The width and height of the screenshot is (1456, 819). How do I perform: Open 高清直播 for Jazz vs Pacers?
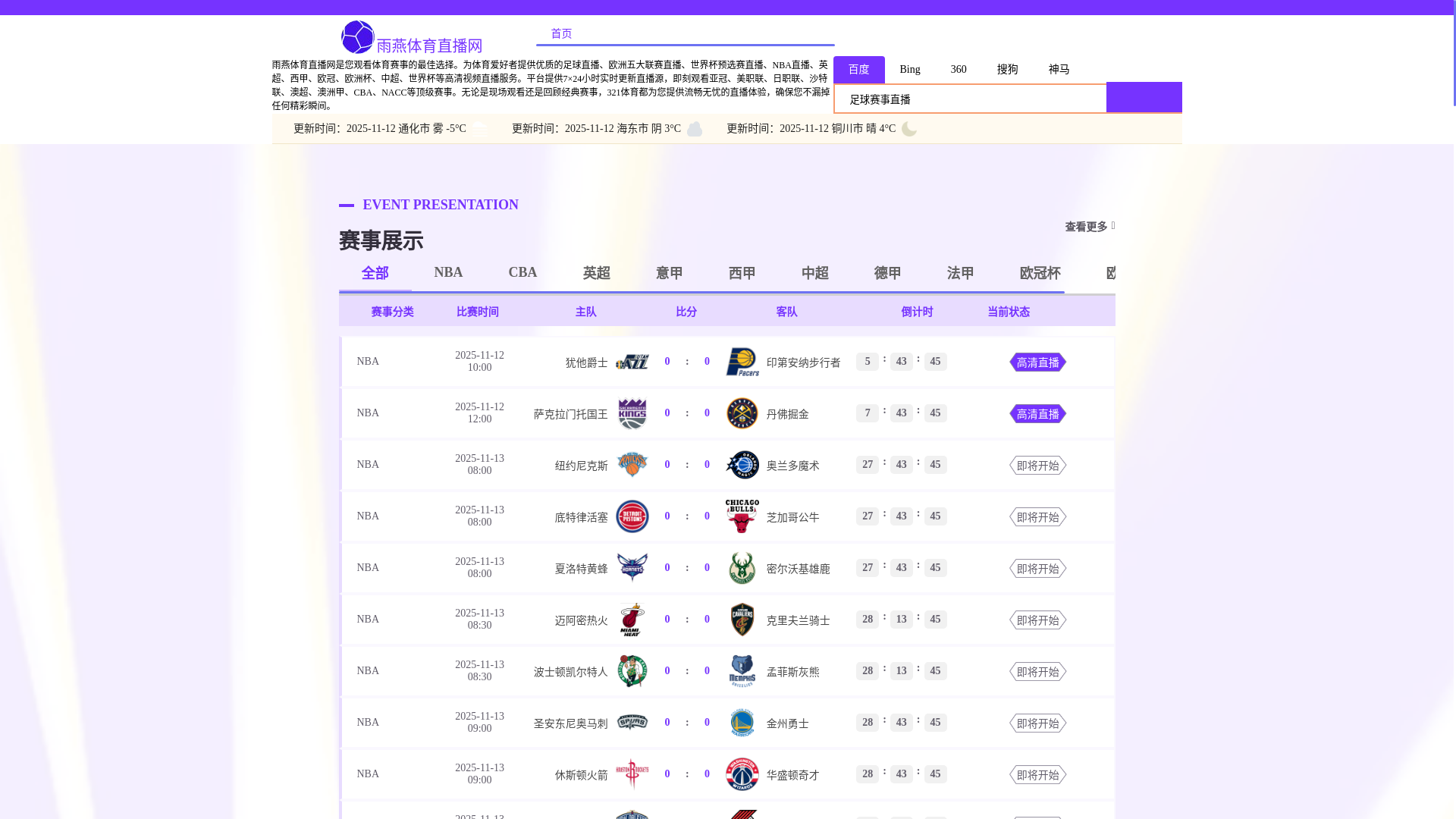(1038, 362)
